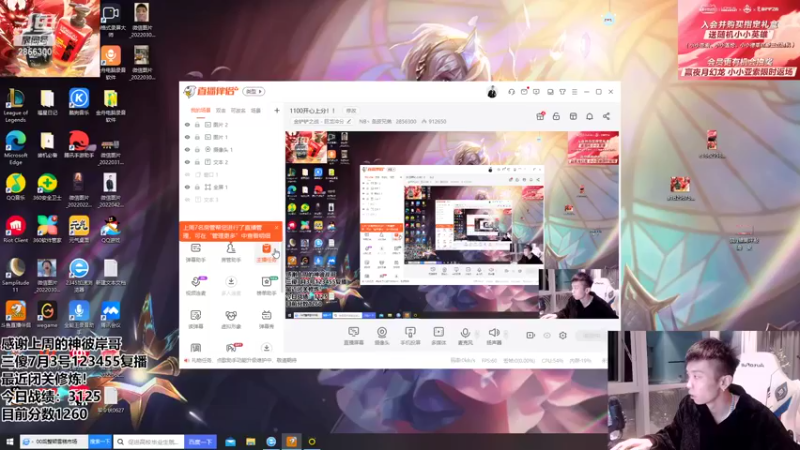Add a 多媒体 media source
The width and height of the screenshot is (800, 450).
[x=438, y=336]
